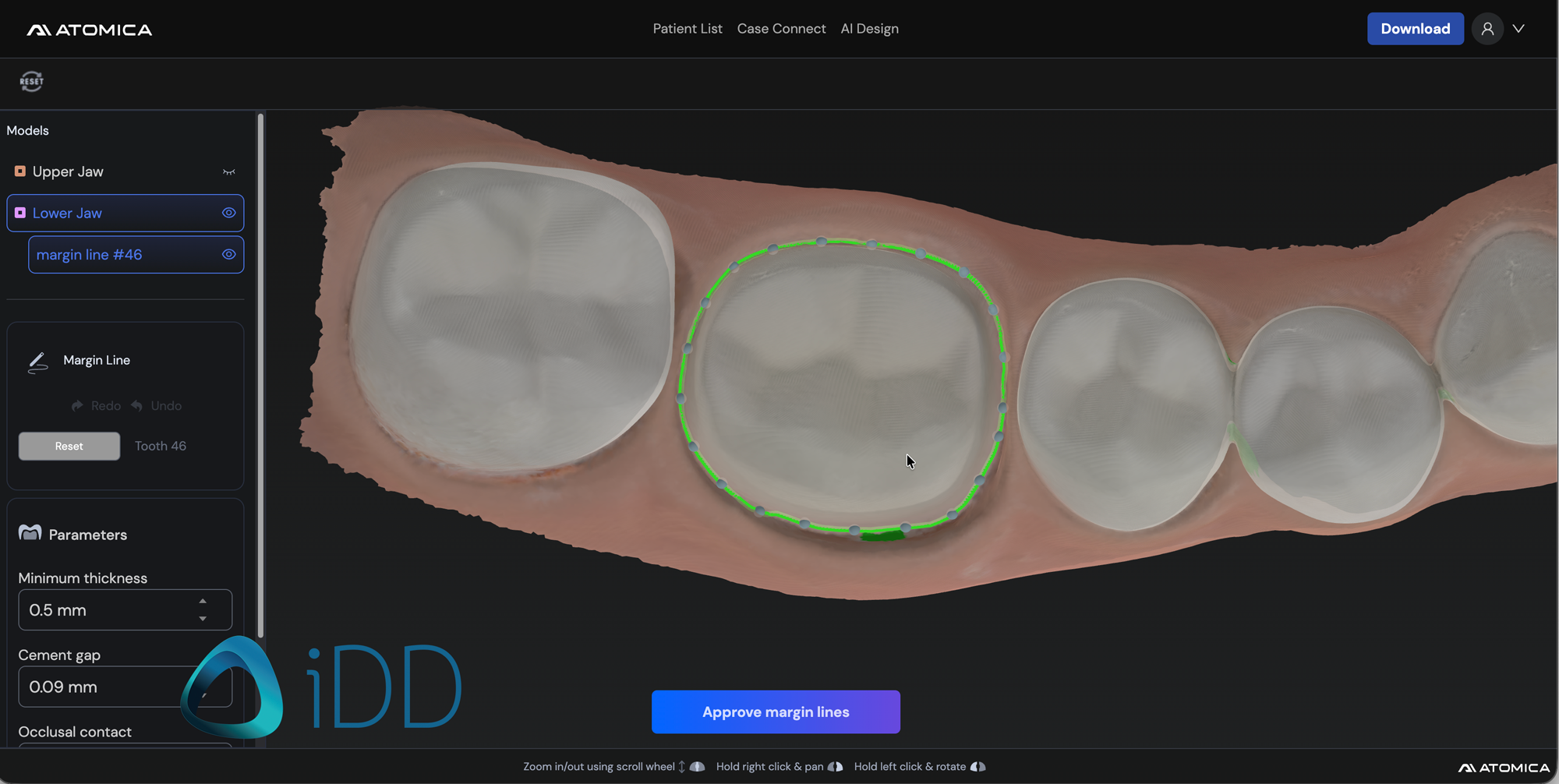Click the Minimum thickness label
Image resolution: width=1559 pixels, height=784 pixels.
[83, 578]
